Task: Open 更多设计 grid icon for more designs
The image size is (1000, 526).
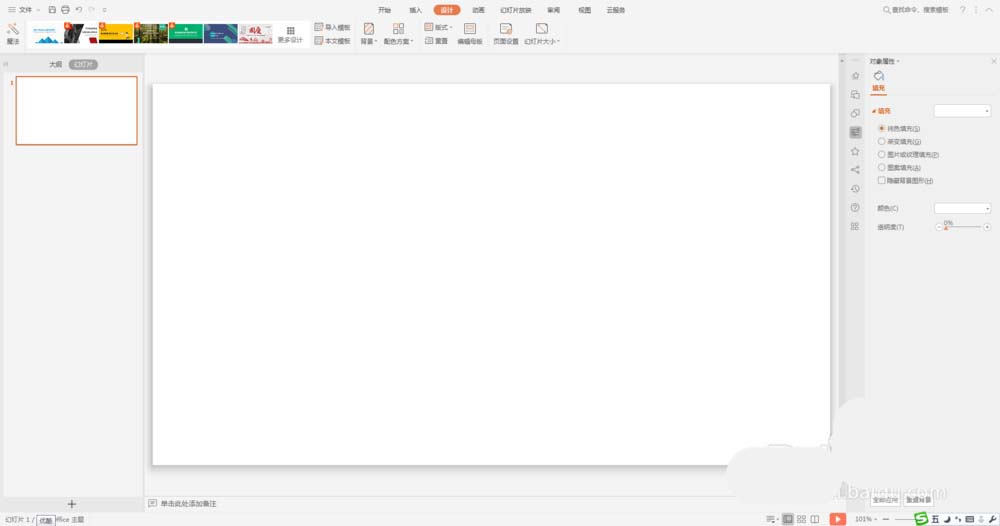Action: pyautogui.click(x=290, y=33)
